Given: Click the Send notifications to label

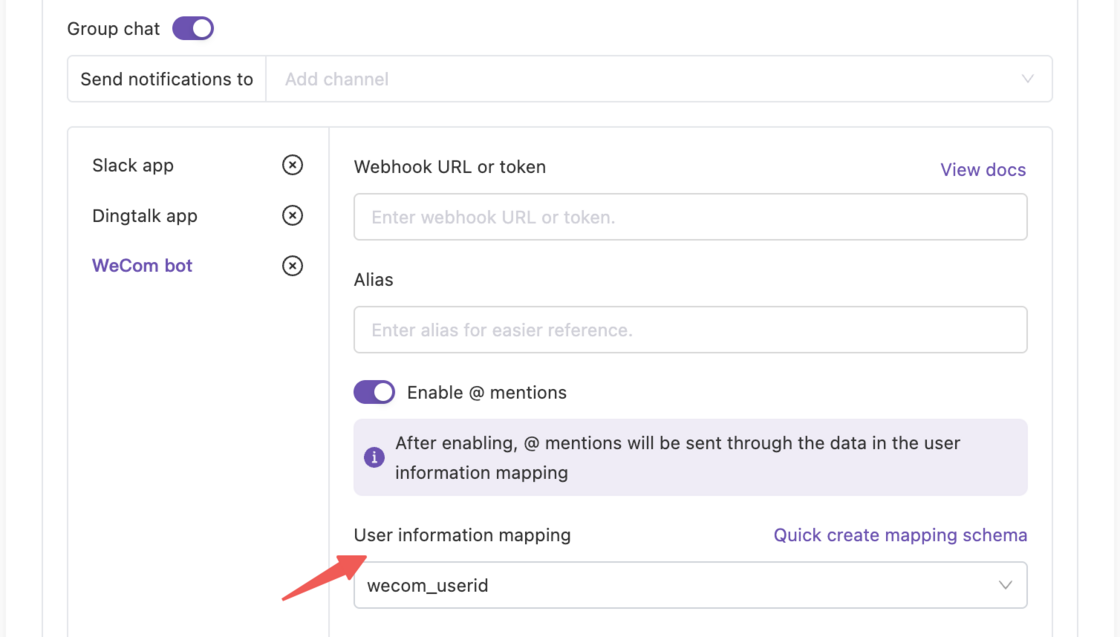Looking at the screenshot, I should 165,78.
